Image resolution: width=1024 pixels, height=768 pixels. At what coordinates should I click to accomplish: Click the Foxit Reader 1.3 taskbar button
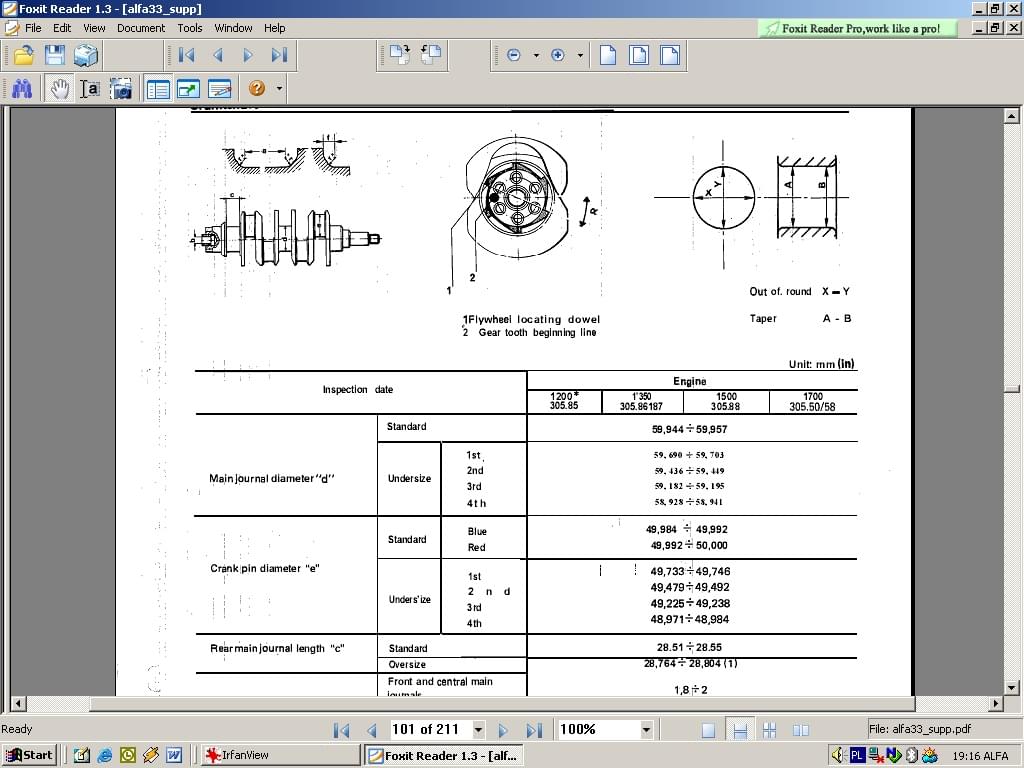[445, 755]
